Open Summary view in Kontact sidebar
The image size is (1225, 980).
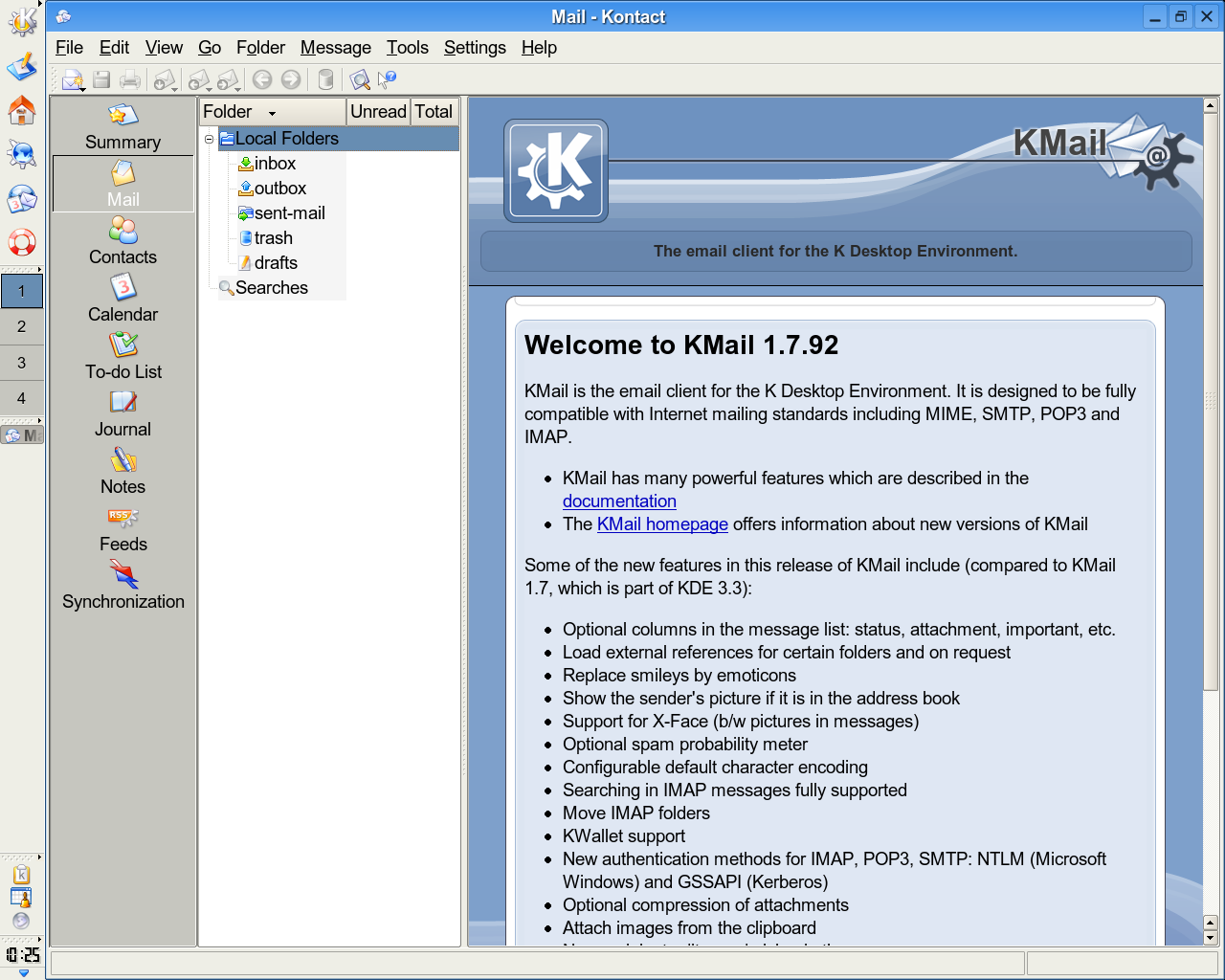click(x=122, y=127)
